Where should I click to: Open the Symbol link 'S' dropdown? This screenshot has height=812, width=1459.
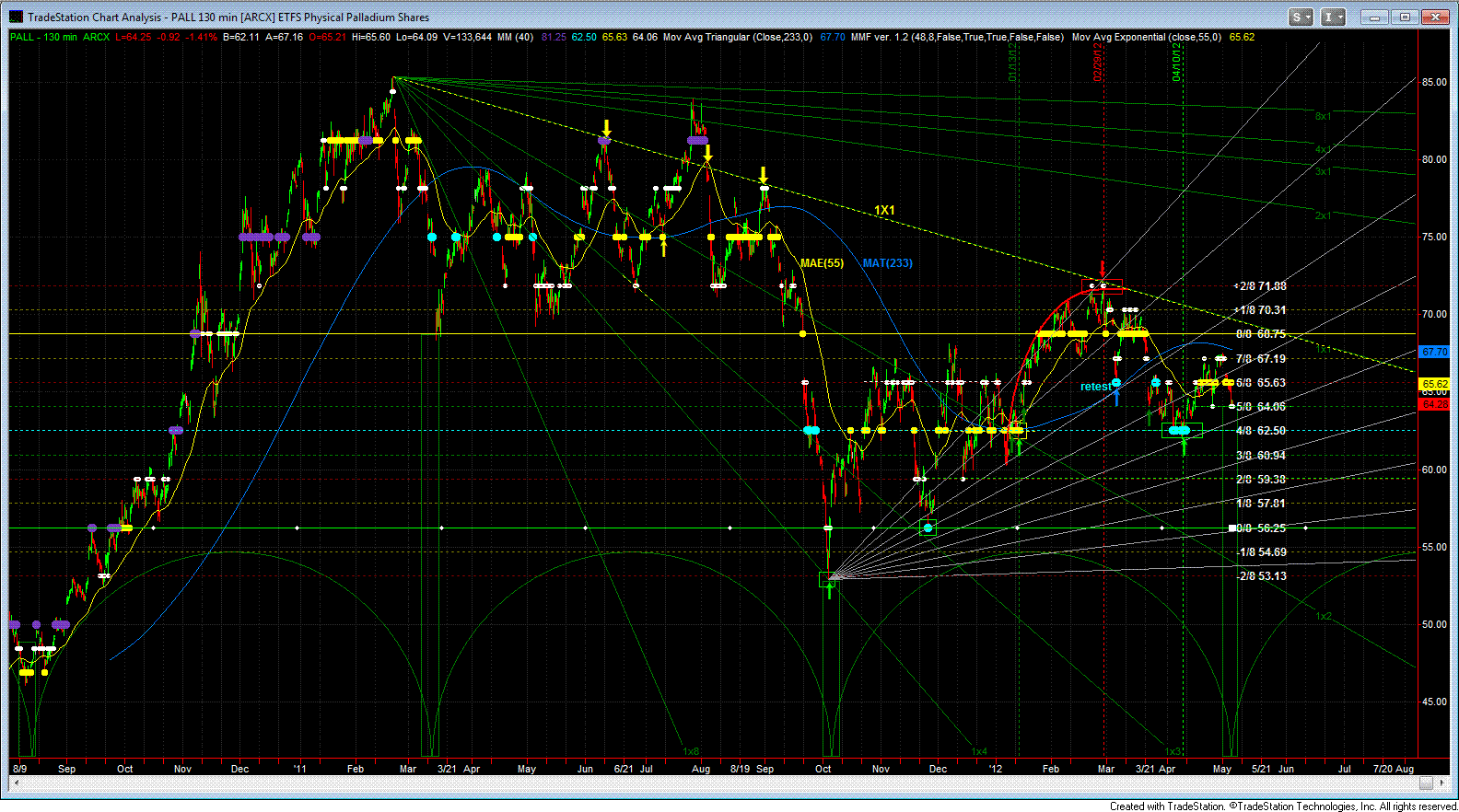click(x=1301, y=17)
